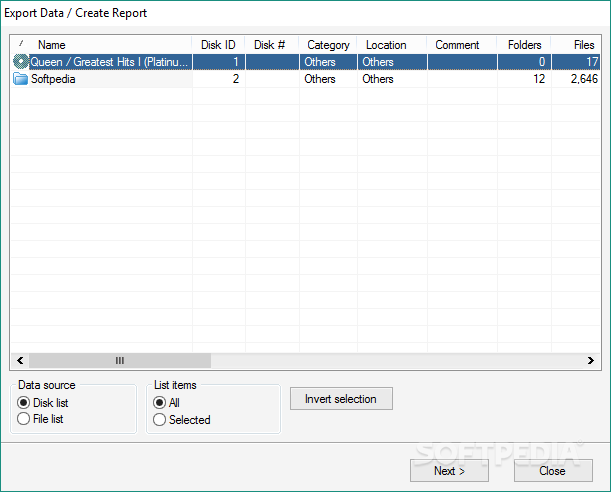Choose Selected list items only

click(182, 420)
